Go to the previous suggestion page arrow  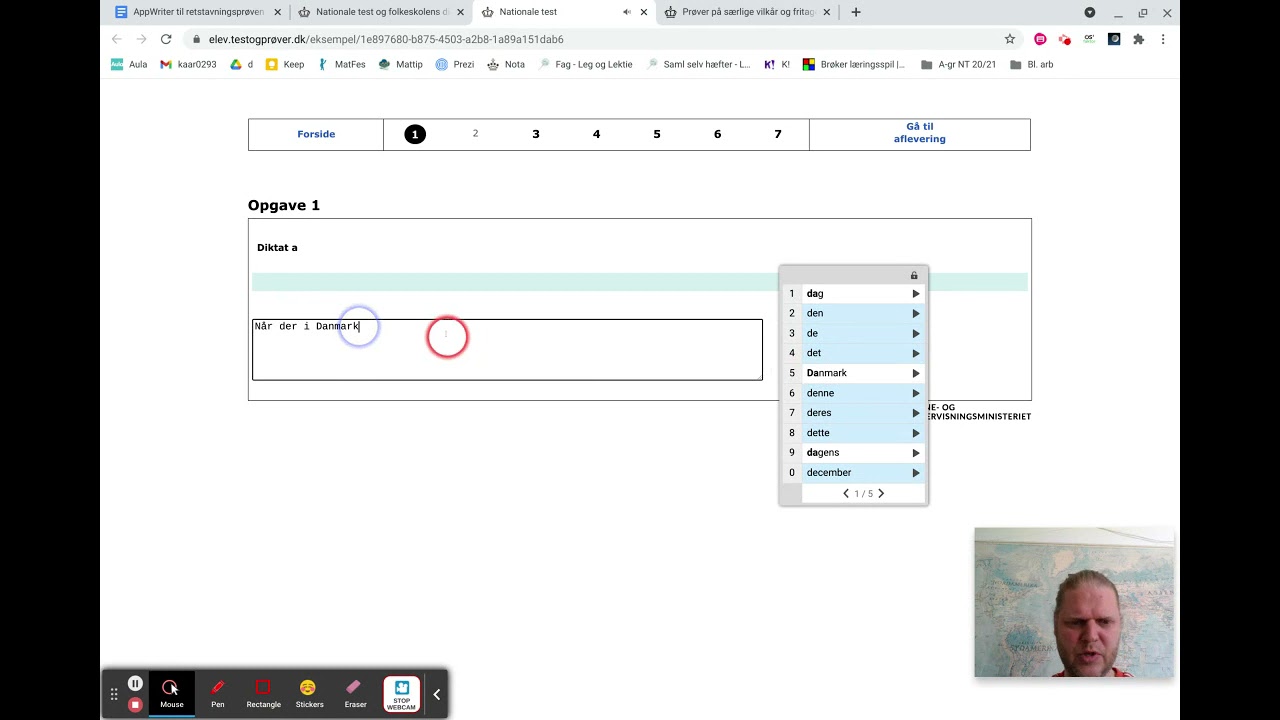coord(846,493)
